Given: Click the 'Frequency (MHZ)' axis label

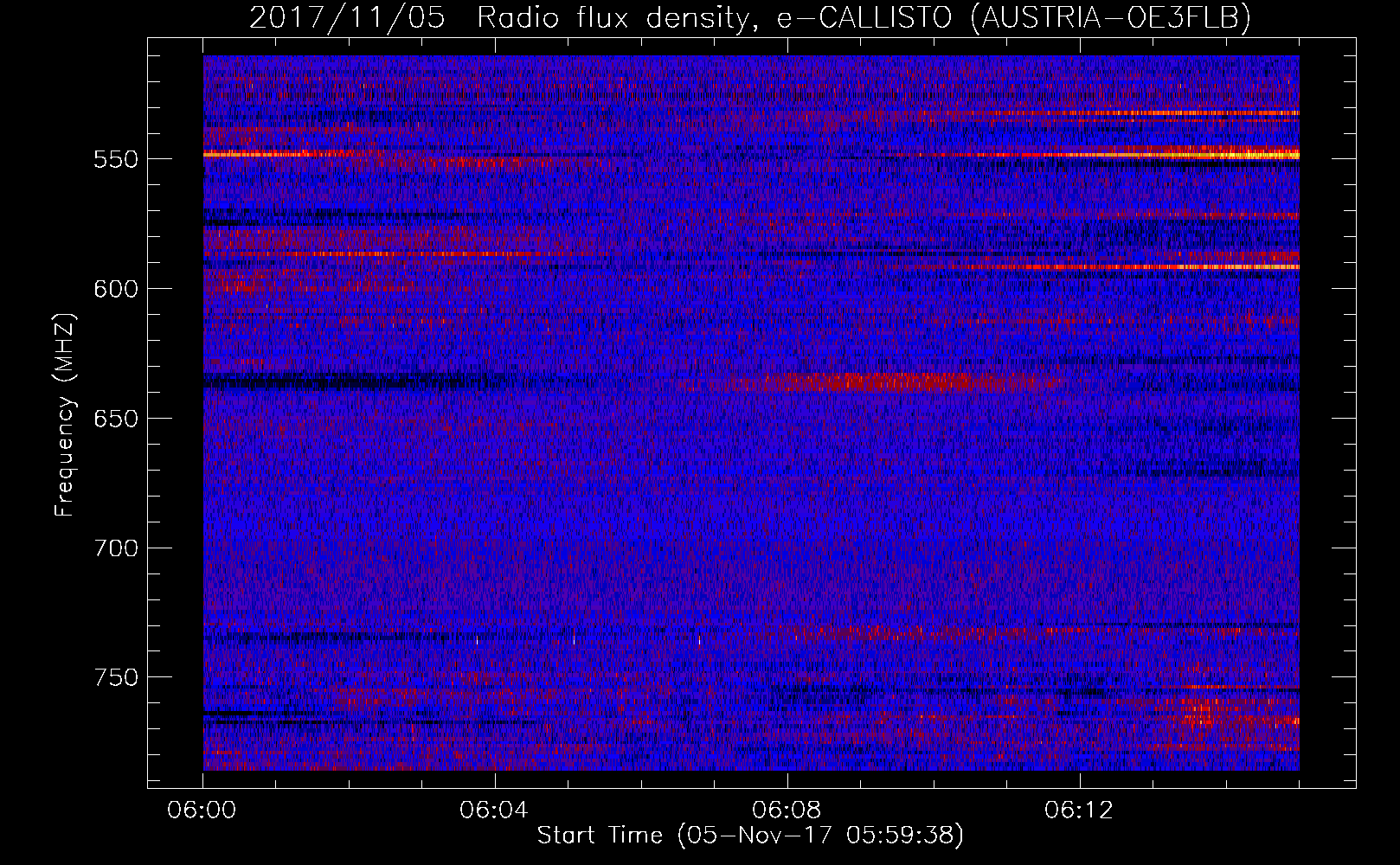Looking at the screenshot, I should pos(65,415).
